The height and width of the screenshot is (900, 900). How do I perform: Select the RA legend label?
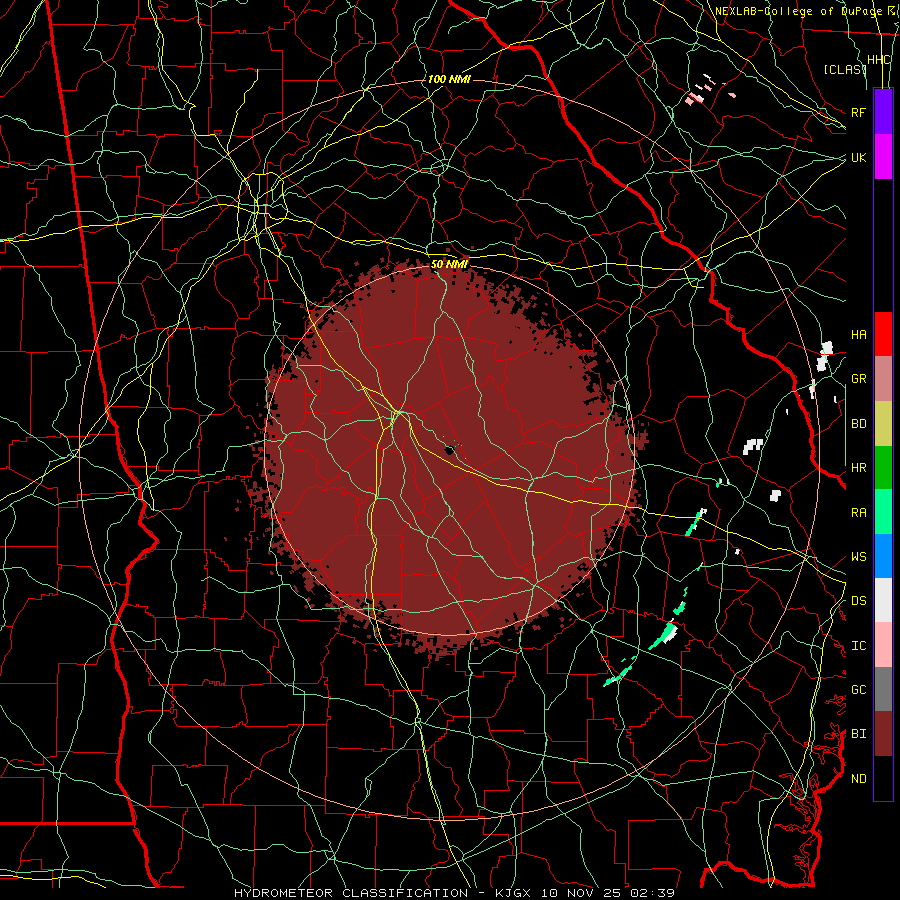pyautogui.click(x=859, y=513)
